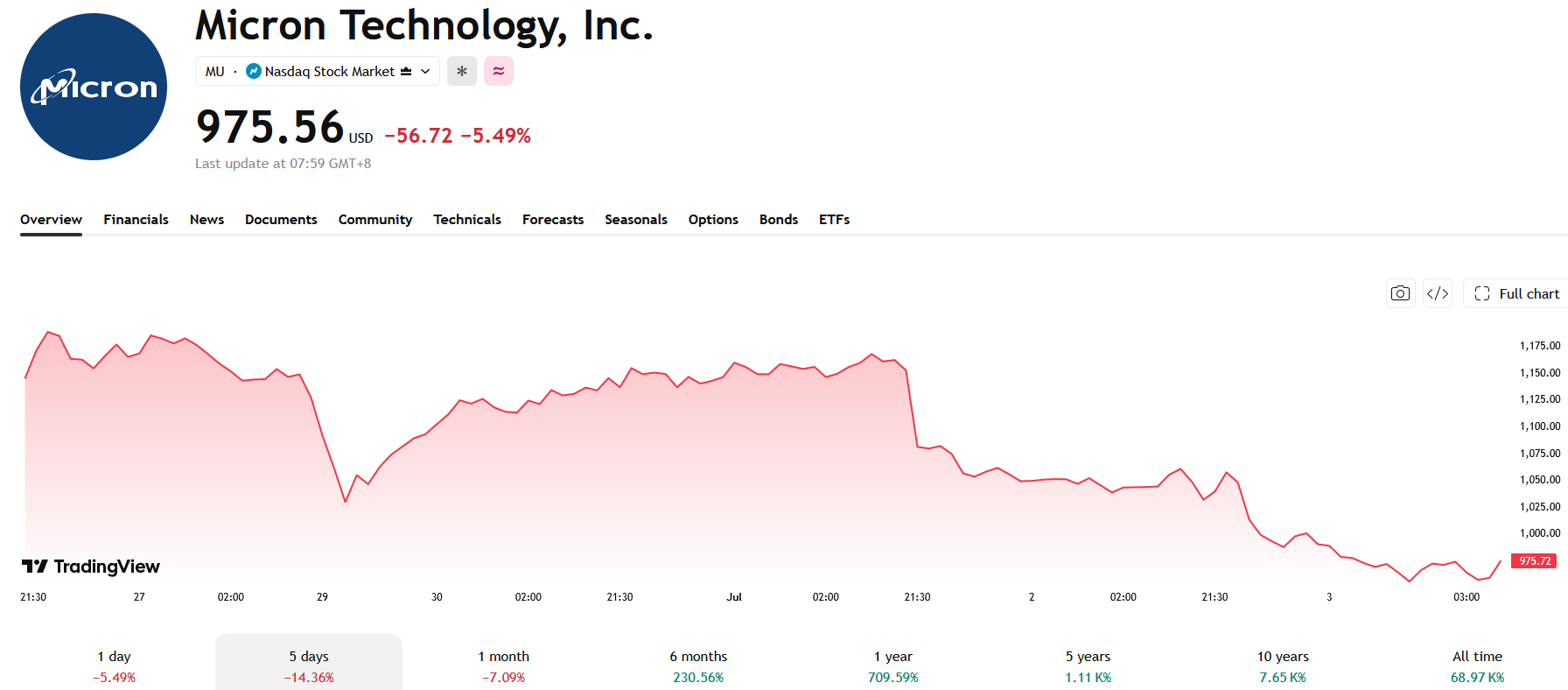Open the embed code icon
Screen dimensions: 1568x690
[x=1438, y=293]
